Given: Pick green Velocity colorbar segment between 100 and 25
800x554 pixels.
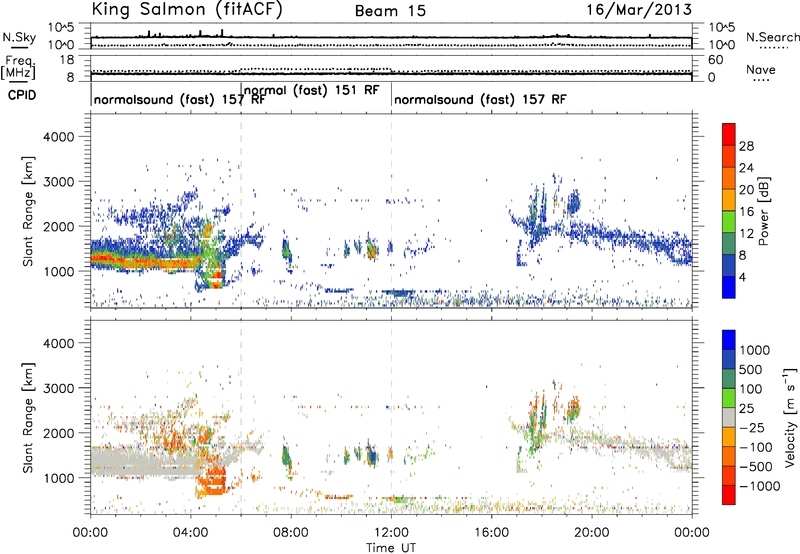Looking at the screenshot, I should tap(729, 398).
